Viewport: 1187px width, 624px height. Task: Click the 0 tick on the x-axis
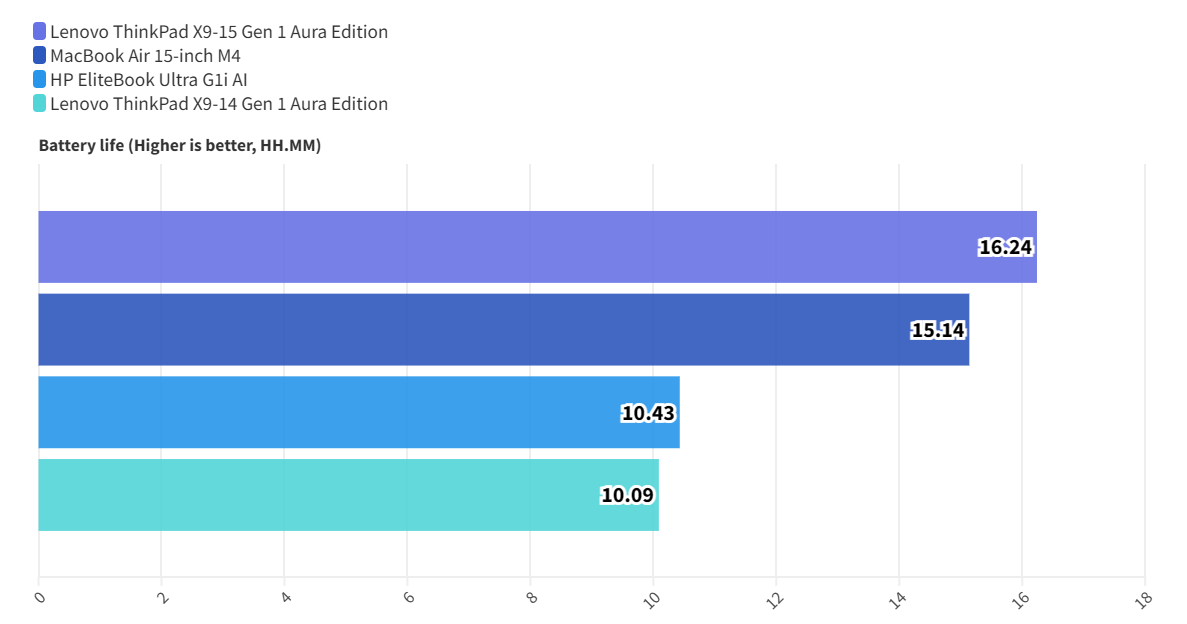point(40,598)
